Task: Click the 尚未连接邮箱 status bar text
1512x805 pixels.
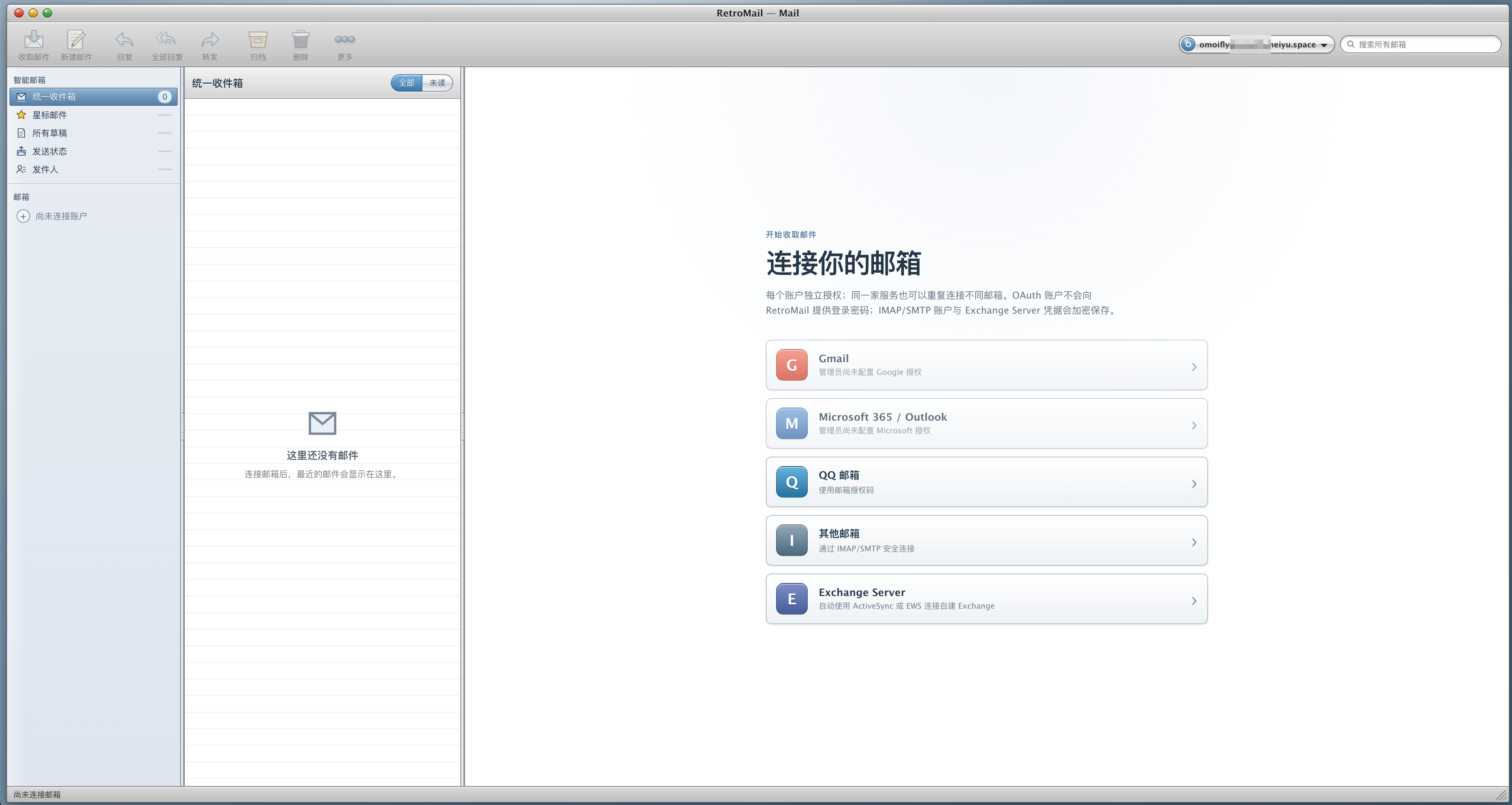Action: tap(37, 794)
